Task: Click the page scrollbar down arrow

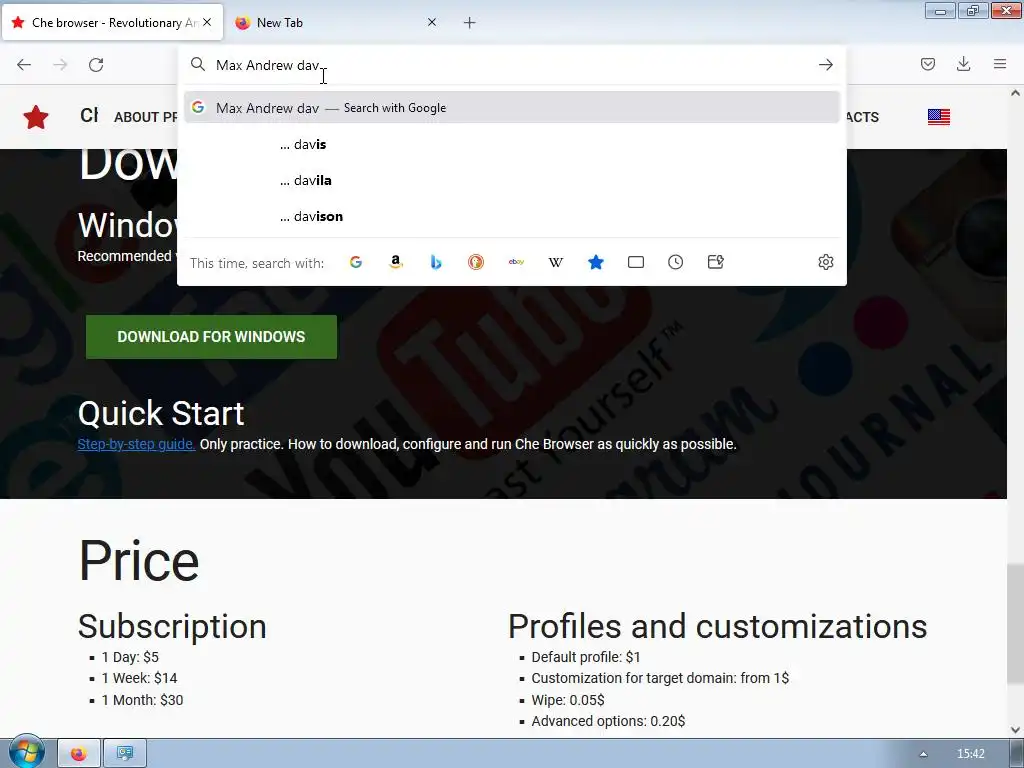Action: click(x=1016, y=730)
